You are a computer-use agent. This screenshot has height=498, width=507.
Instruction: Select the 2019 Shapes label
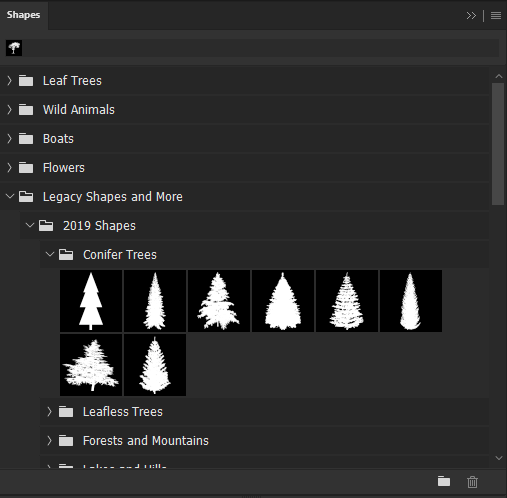(99, 226)
